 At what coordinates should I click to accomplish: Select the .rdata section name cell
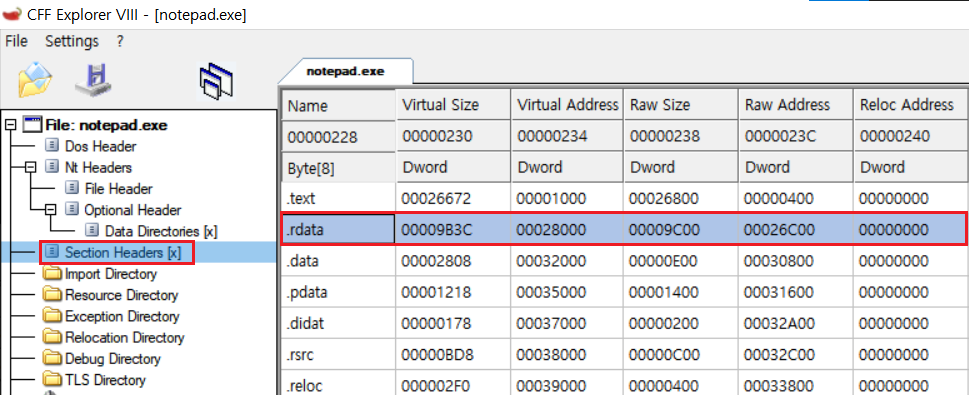(x=338, y=229)
